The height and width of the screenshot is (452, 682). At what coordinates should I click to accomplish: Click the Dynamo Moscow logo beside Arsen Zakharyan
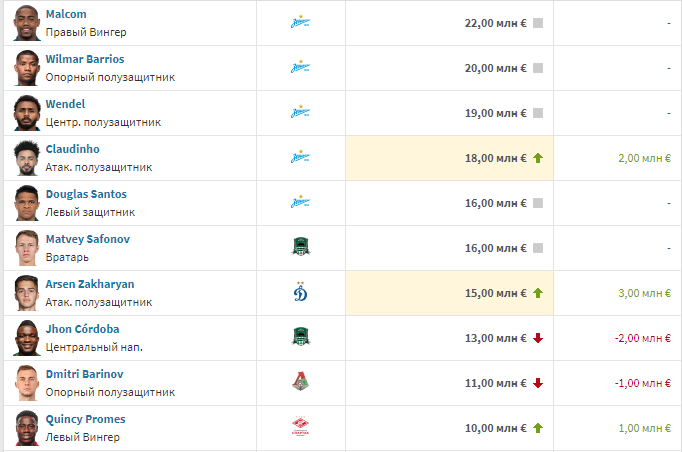300,293
